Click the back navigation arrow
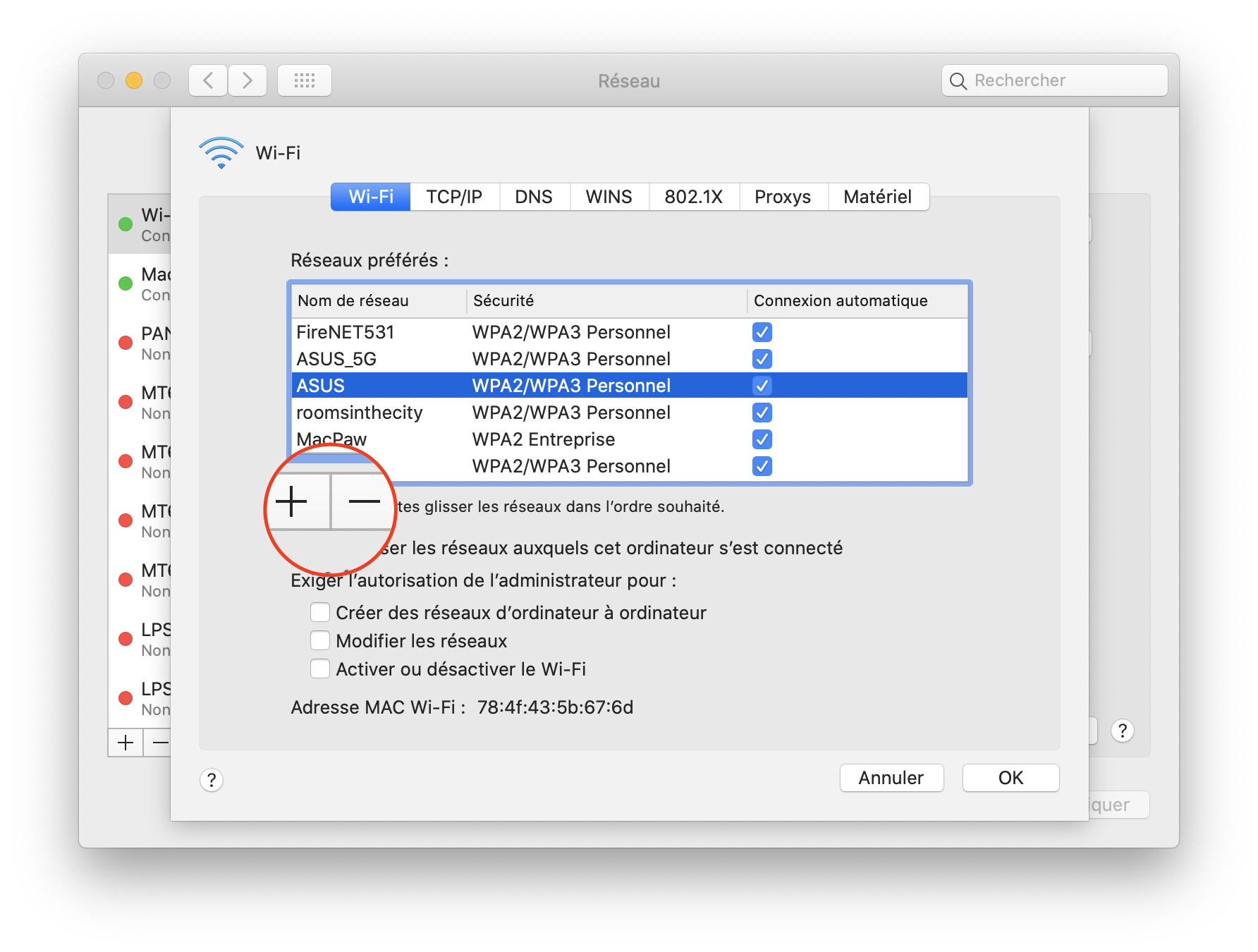This screenshot has height=952, width=1258. 207,80
